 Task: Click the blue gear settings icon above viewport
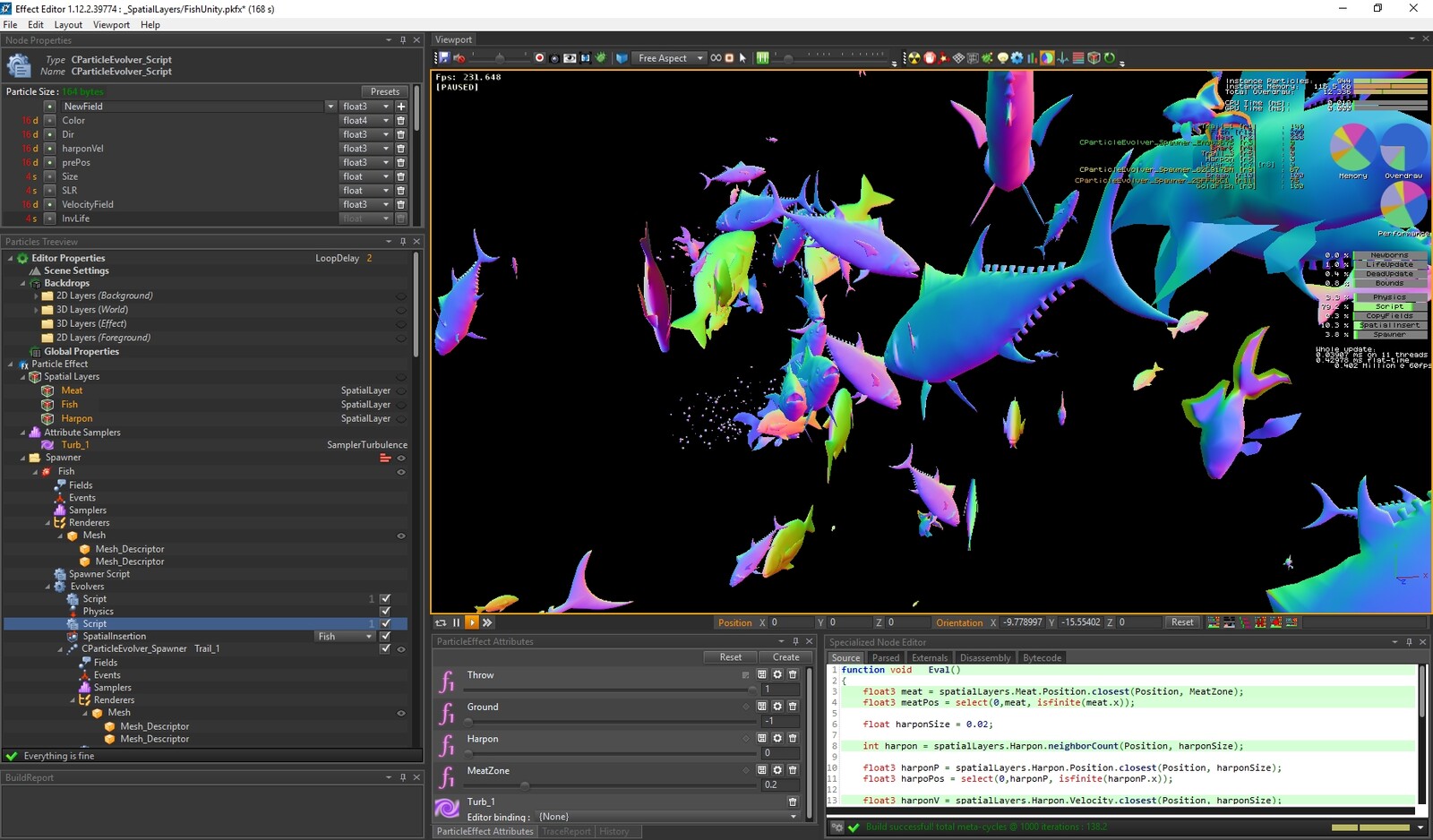[x=1017, y=57]
